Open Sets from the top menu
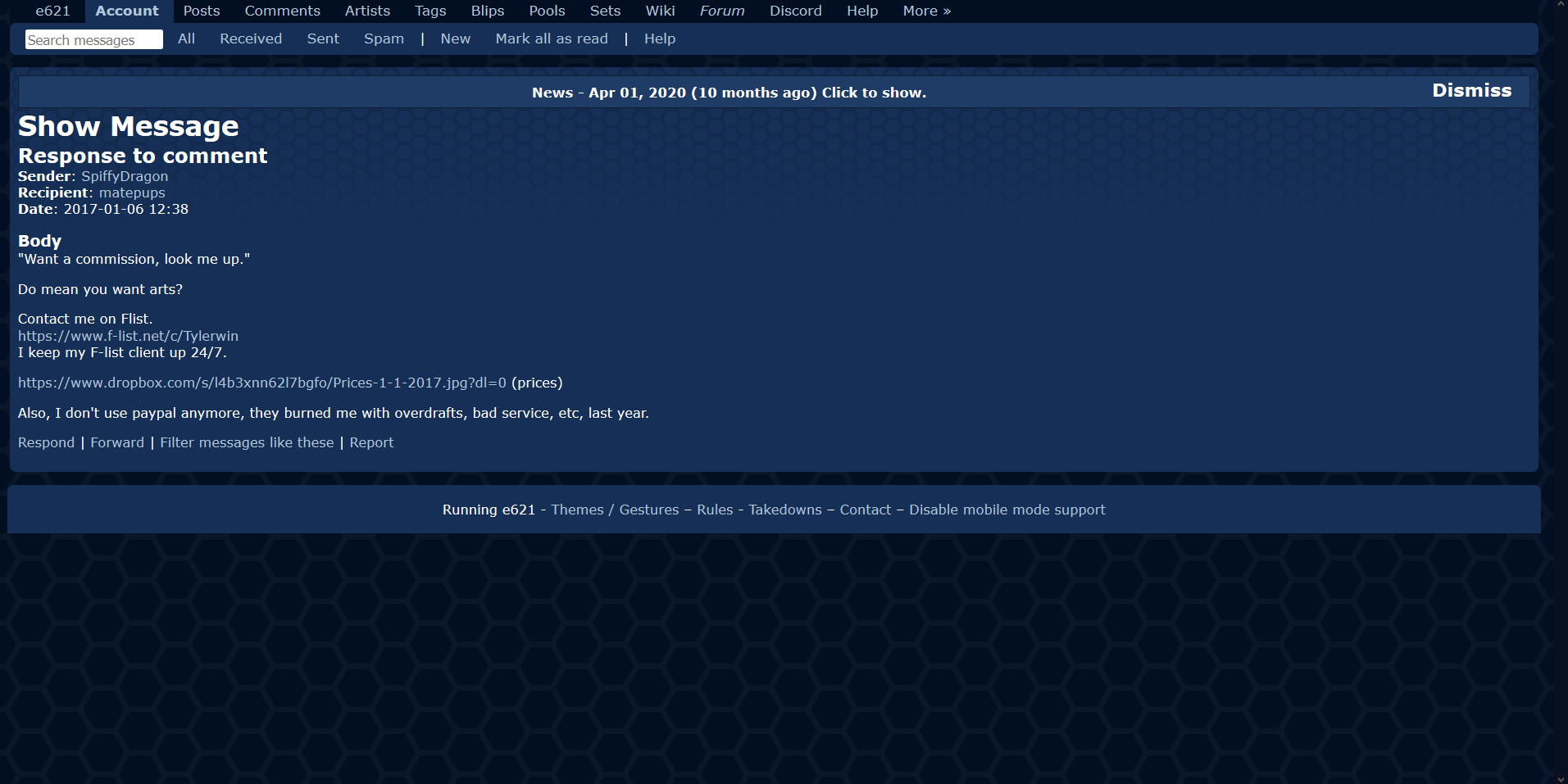 coord(605,11)
